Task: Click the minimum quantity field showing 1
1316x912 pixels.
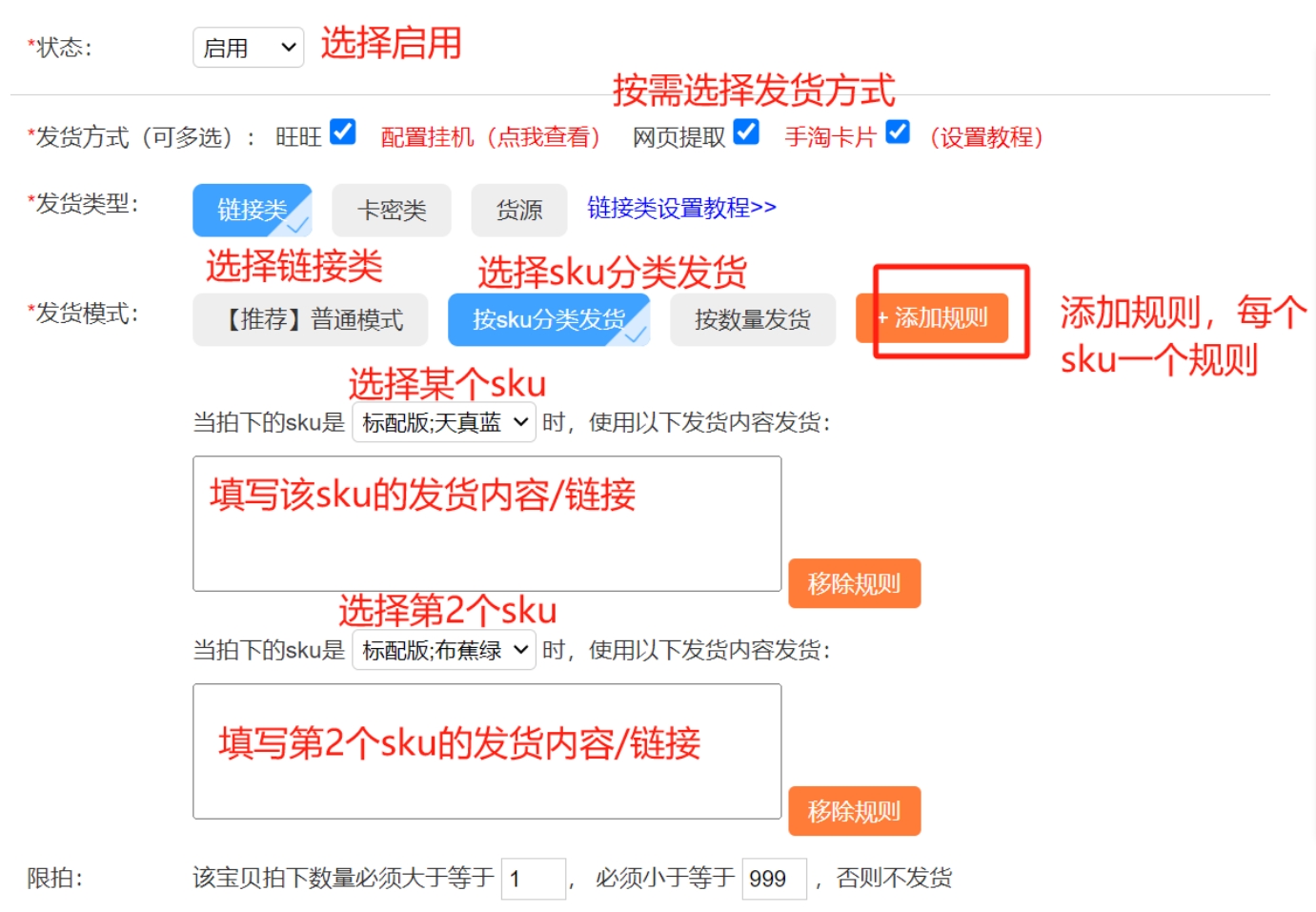Action: point(532,878)
